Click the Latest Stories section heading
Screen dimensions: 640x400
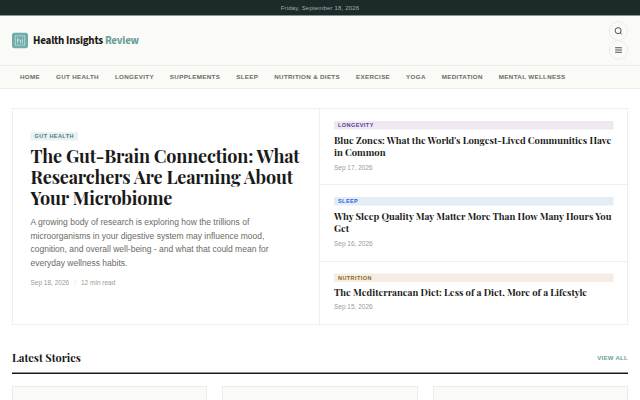coord(47,358)
